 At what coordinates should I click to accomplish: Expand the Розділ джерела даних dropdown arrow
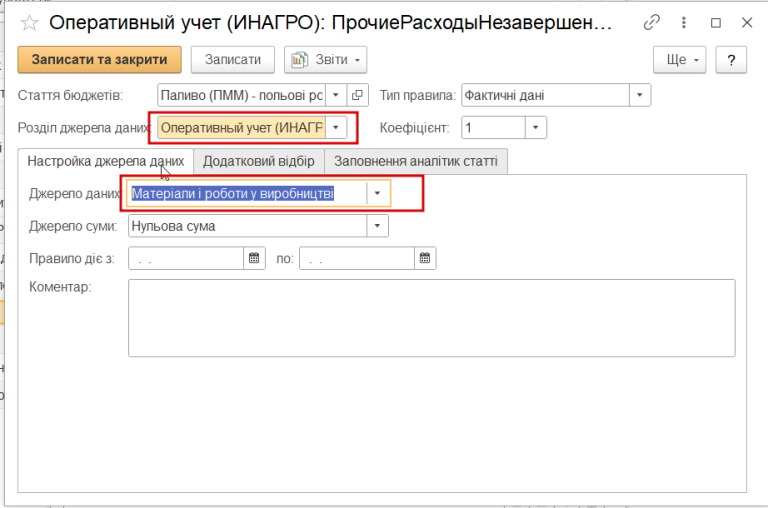coord(336,127)
